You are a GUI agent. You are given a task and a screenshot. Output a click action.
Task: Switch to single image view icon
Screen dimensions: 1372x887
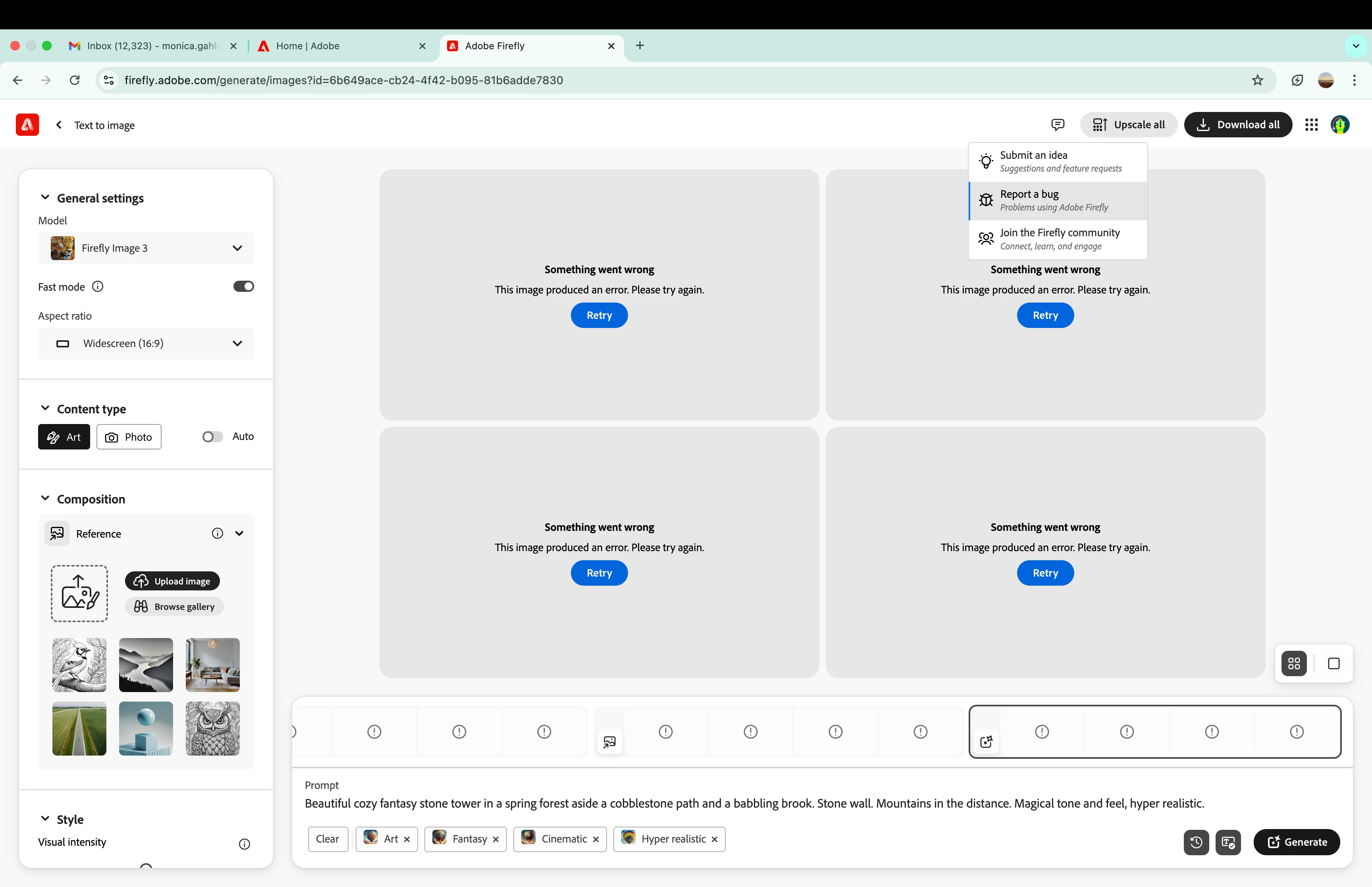coord(1333,663)
